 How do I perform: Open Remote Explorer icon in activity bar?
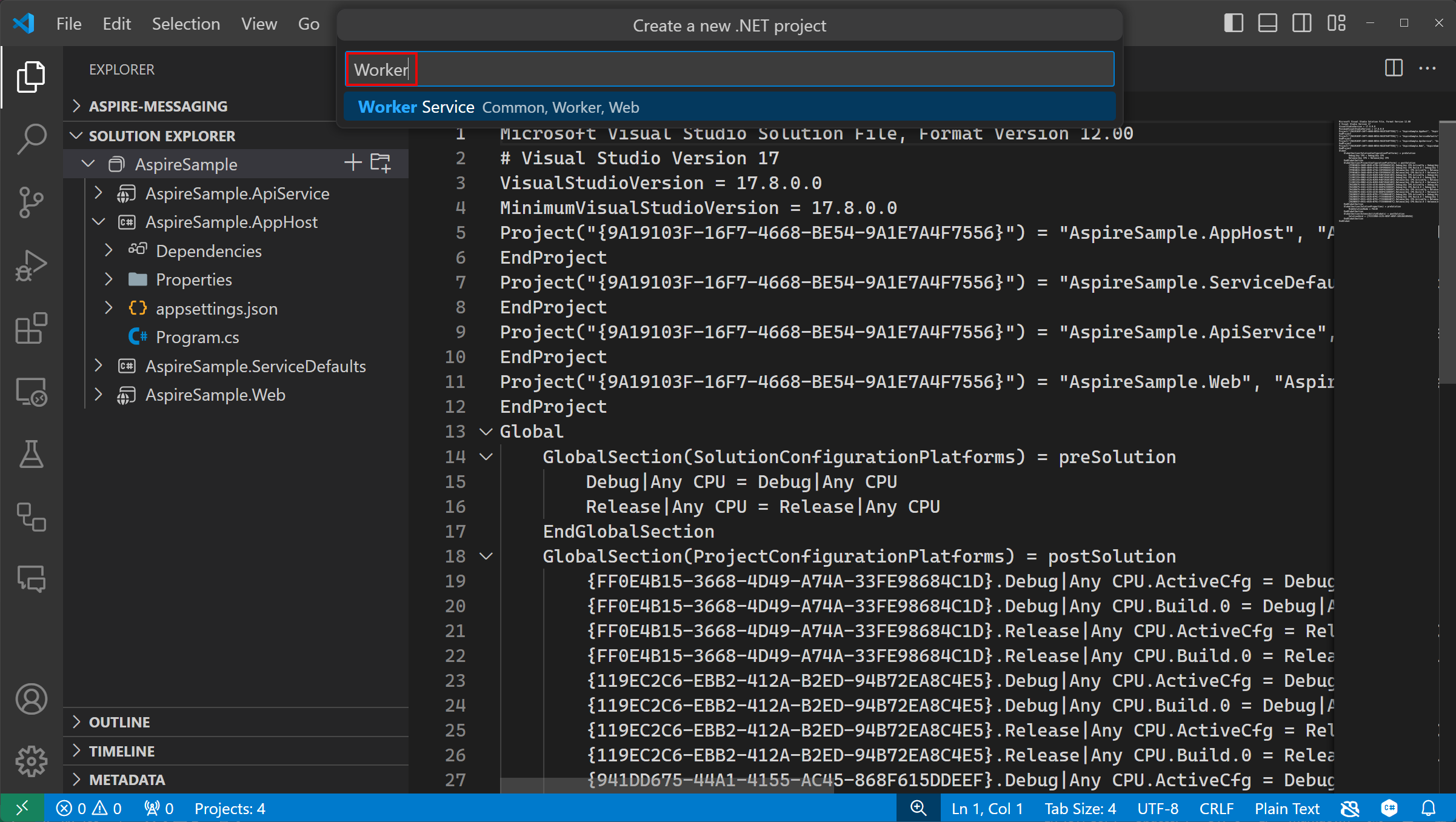tap(31, 392)
